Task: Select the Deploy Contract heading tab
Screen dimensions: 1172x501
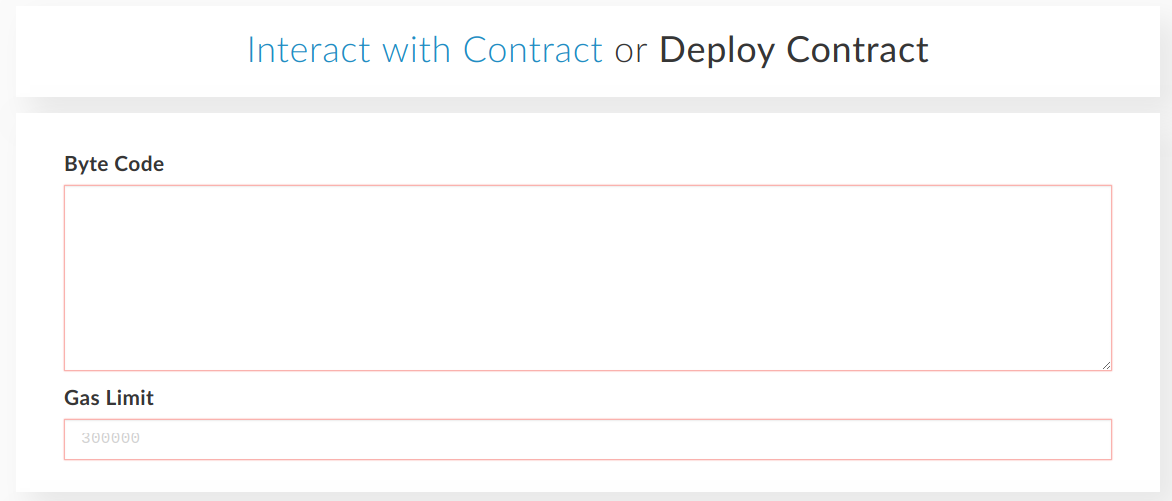Action: pos(794,50)
